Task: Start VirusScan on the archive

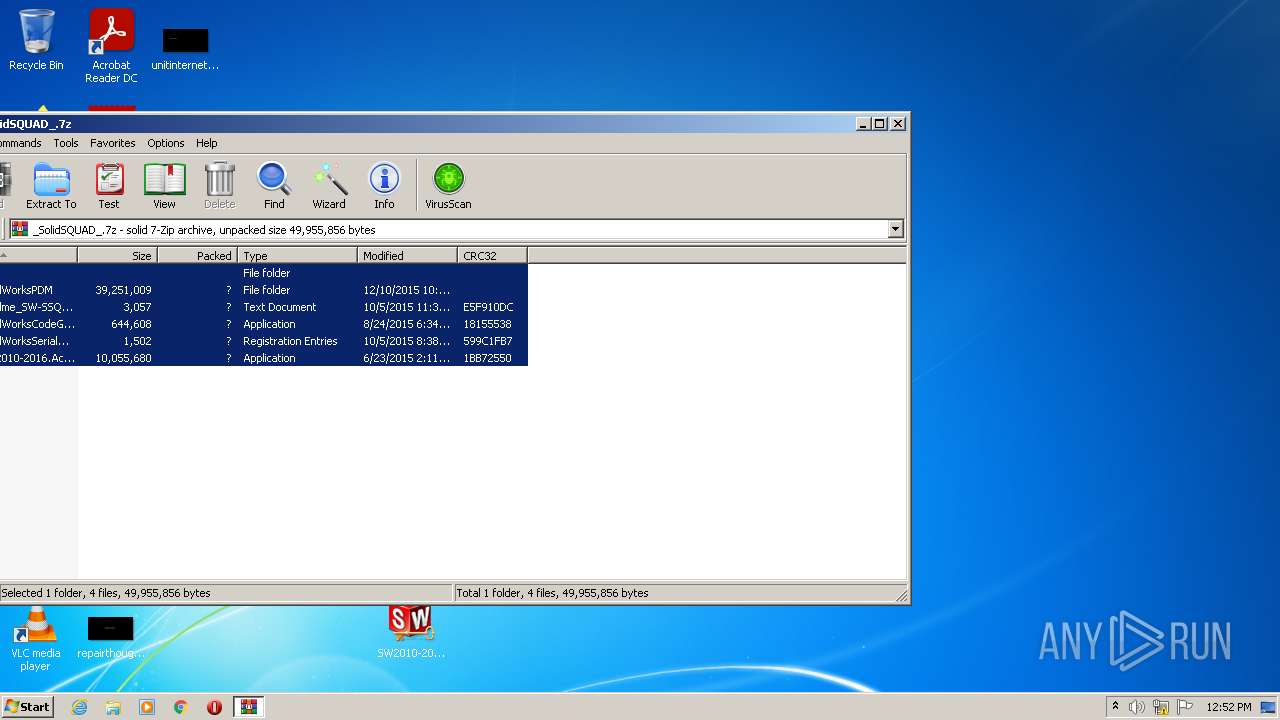Action: (448, 186)
